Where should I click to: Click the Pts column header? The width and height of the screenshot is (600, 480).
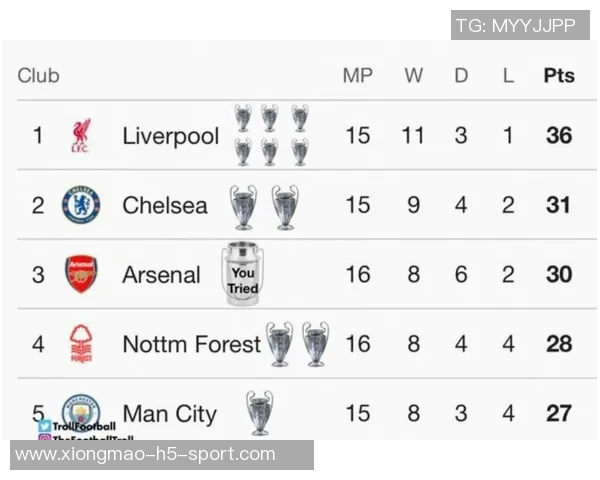pos(559,75)
